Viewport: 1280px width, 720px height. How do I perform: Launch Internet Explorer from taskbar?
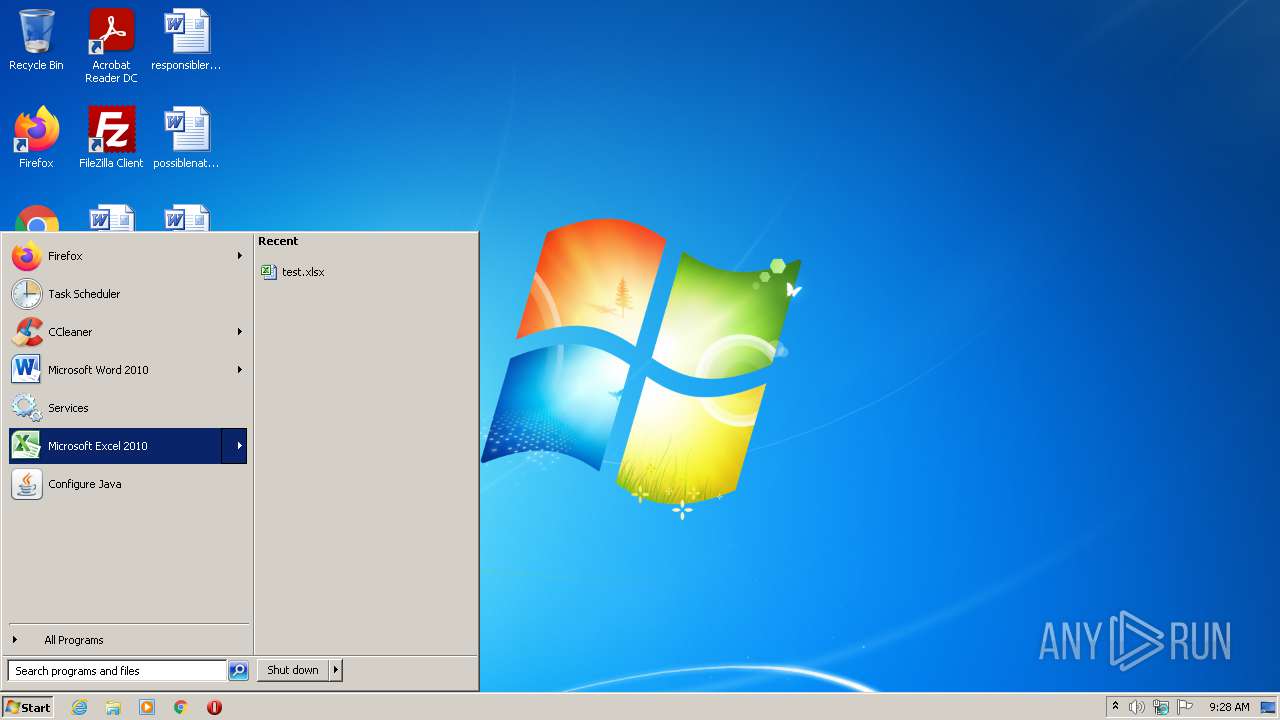pos(80,707)
